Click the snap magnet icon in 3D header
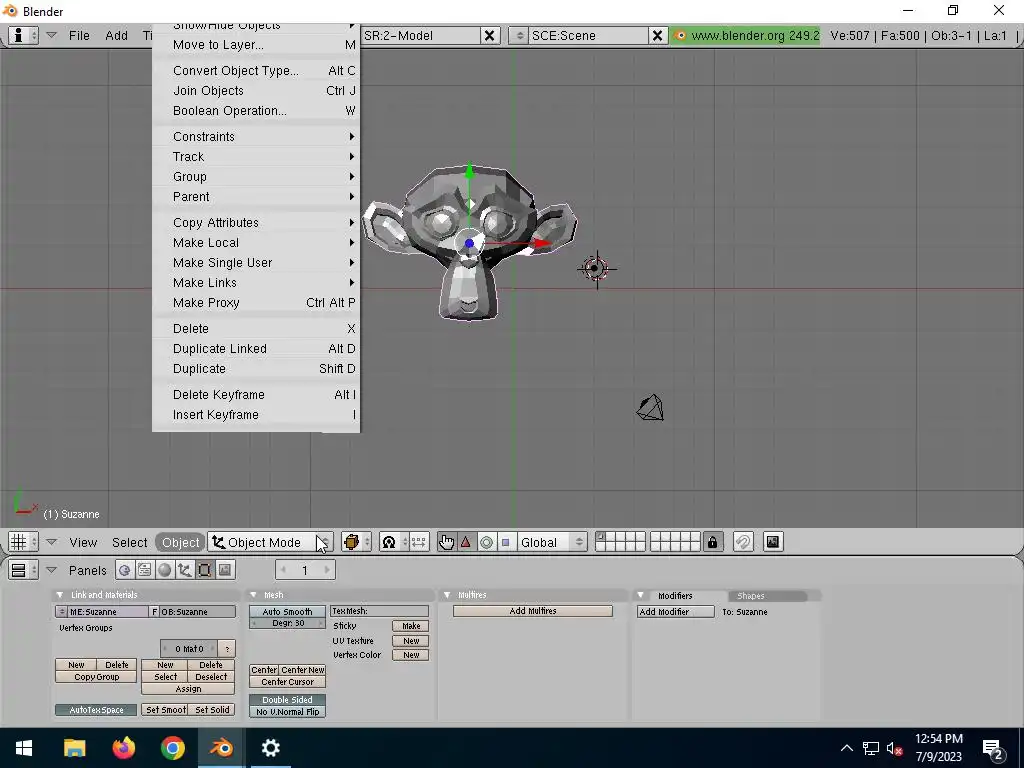 [x=743, y=542]
